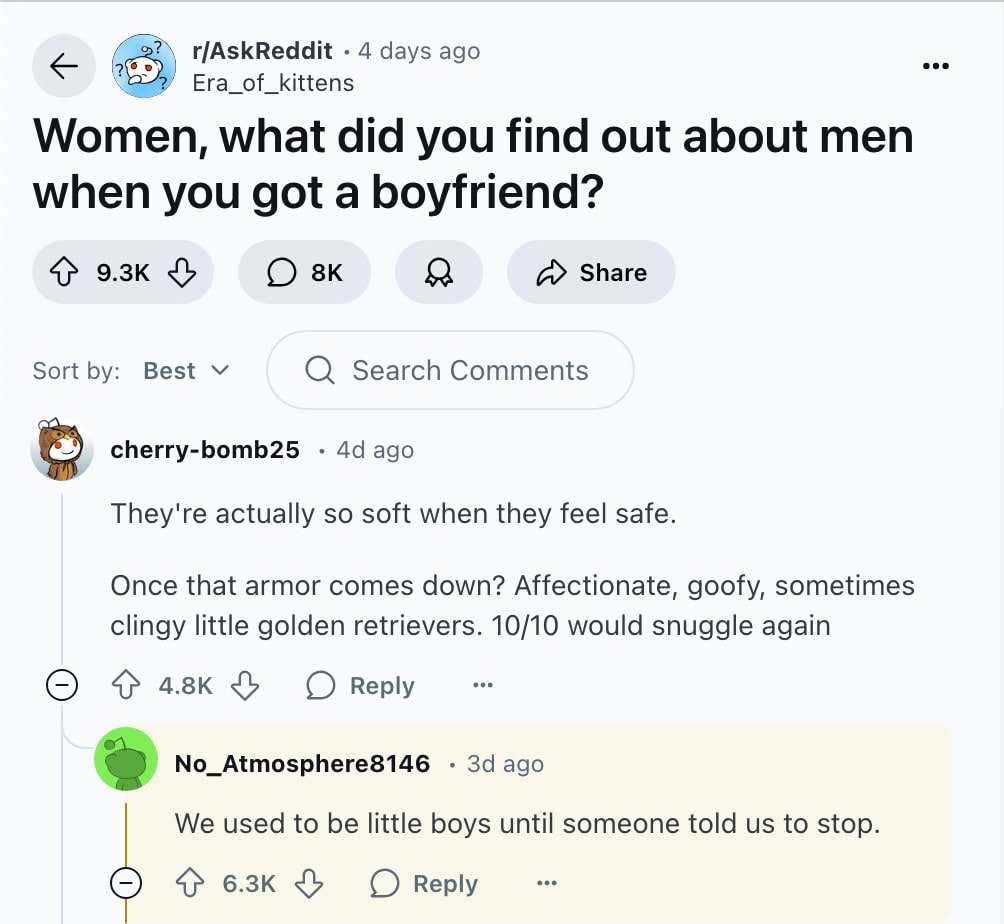Image resolution: width=1004 pixels, height=924 pixels.
Task: Upvote No_Atmosphere8146's reply
Action: [x=191, y=884]
